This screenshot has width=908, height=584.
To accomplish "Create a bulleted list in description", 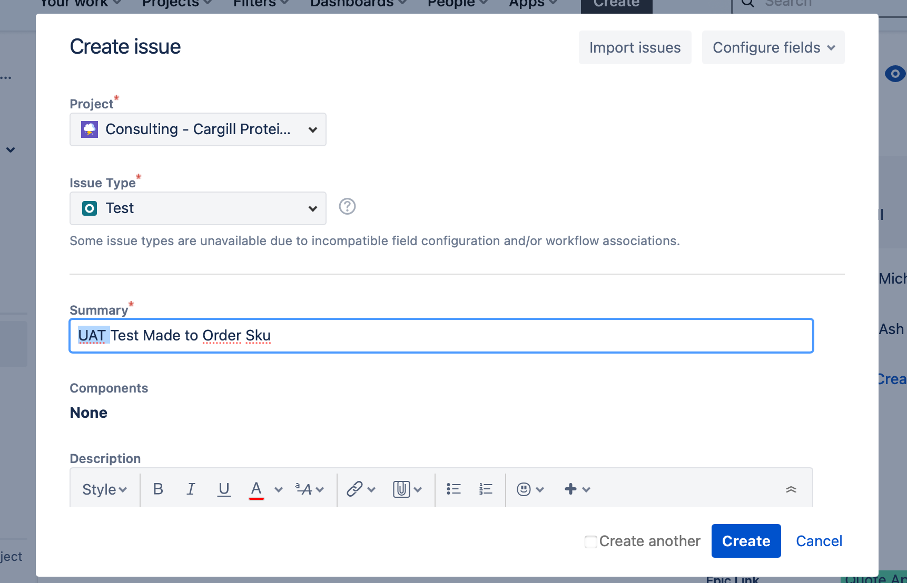I will [453, 489].
